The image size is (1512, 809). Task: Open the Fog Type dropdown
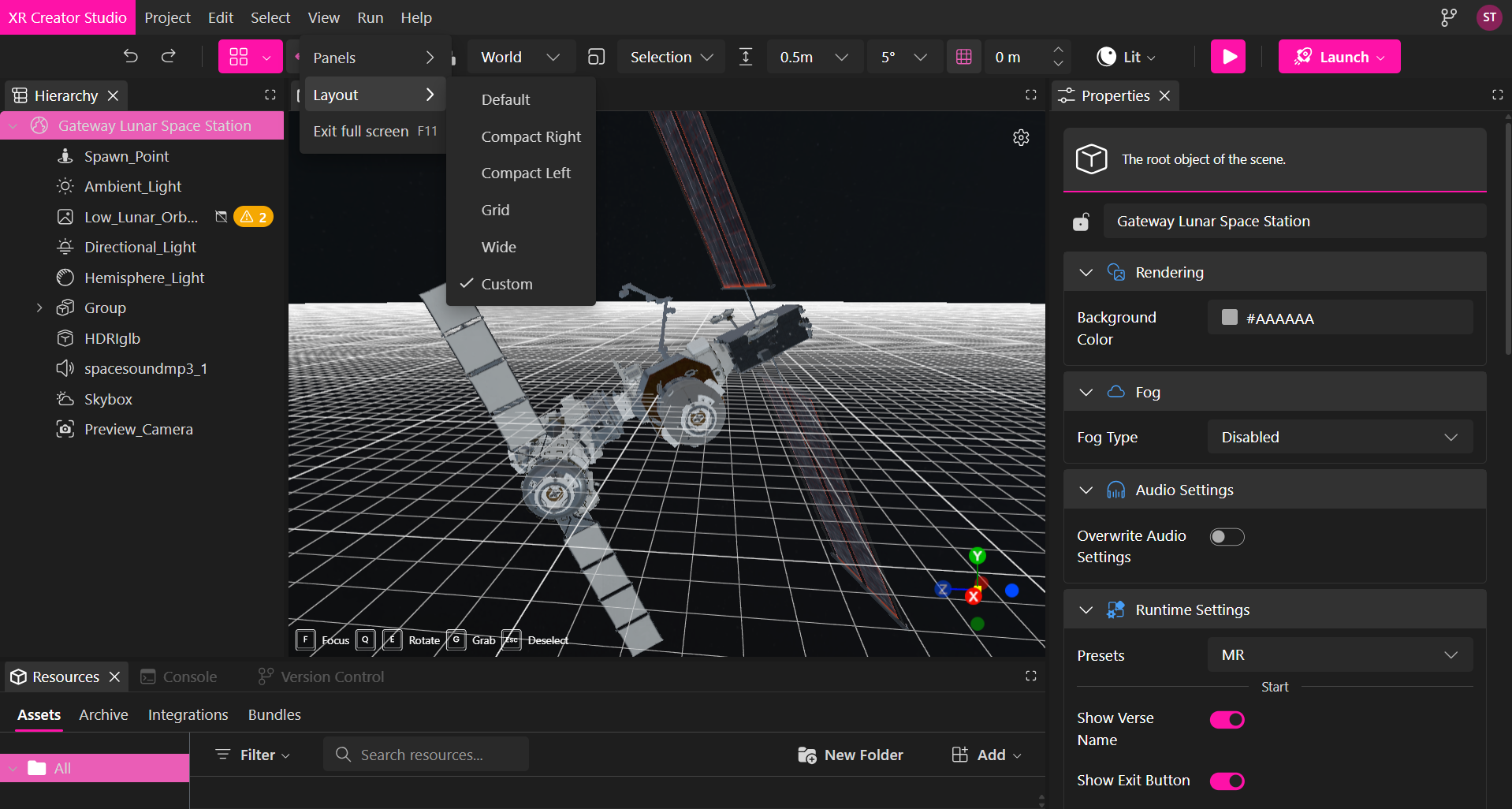[1339, 438]
